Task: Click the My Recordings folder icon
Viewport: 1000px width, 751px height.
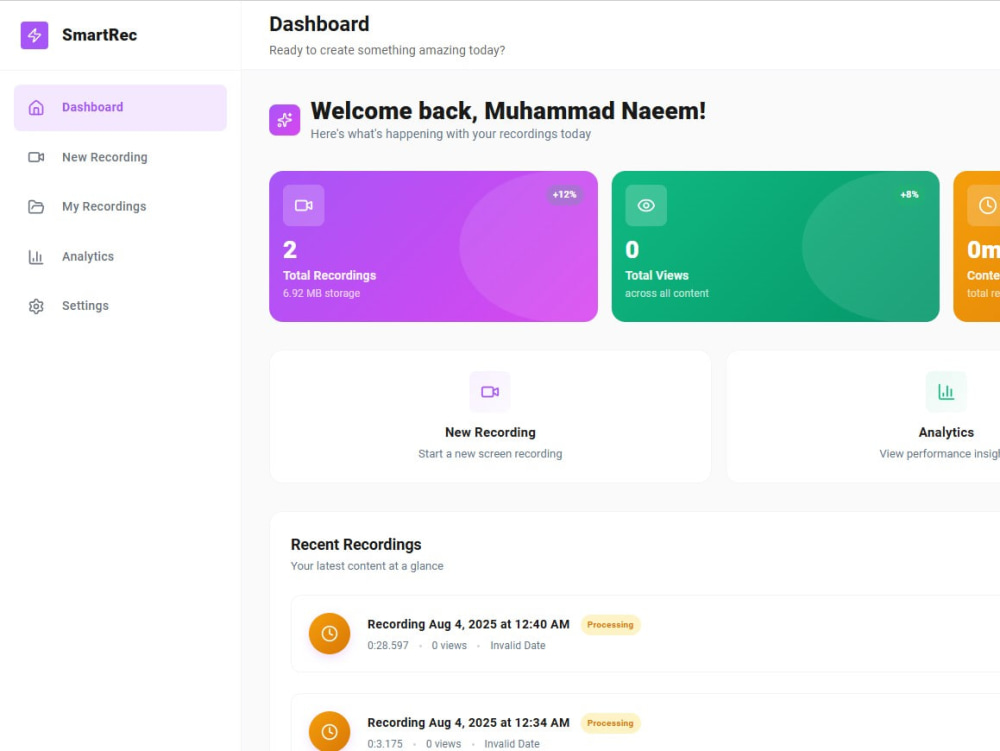Action: pyautogui.click(x=36, y=207)
